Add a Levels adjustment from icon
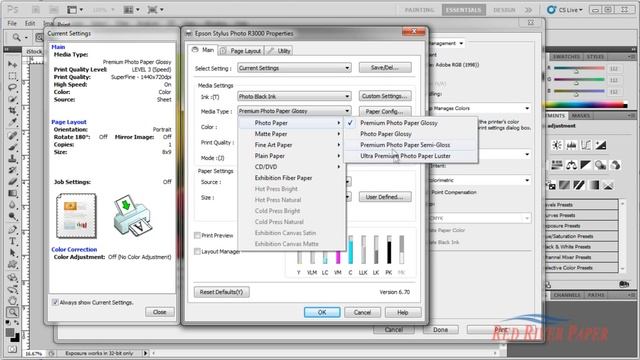 coord(571,145)
